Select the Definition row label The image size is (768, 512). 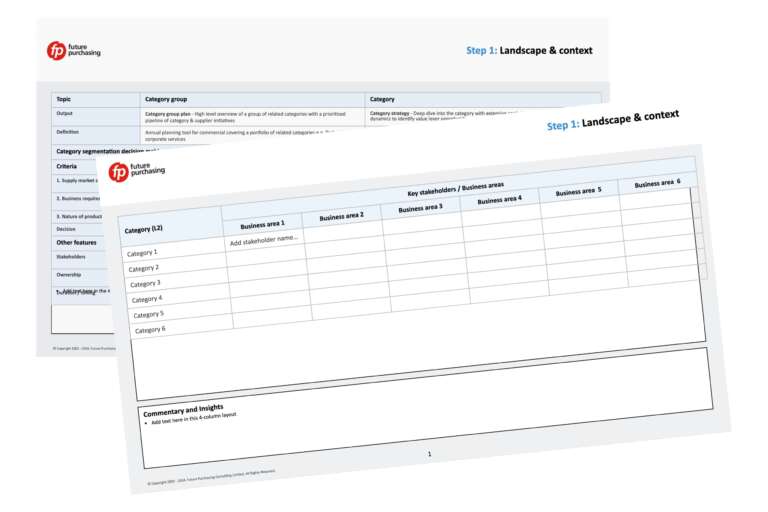coord(68,132)
